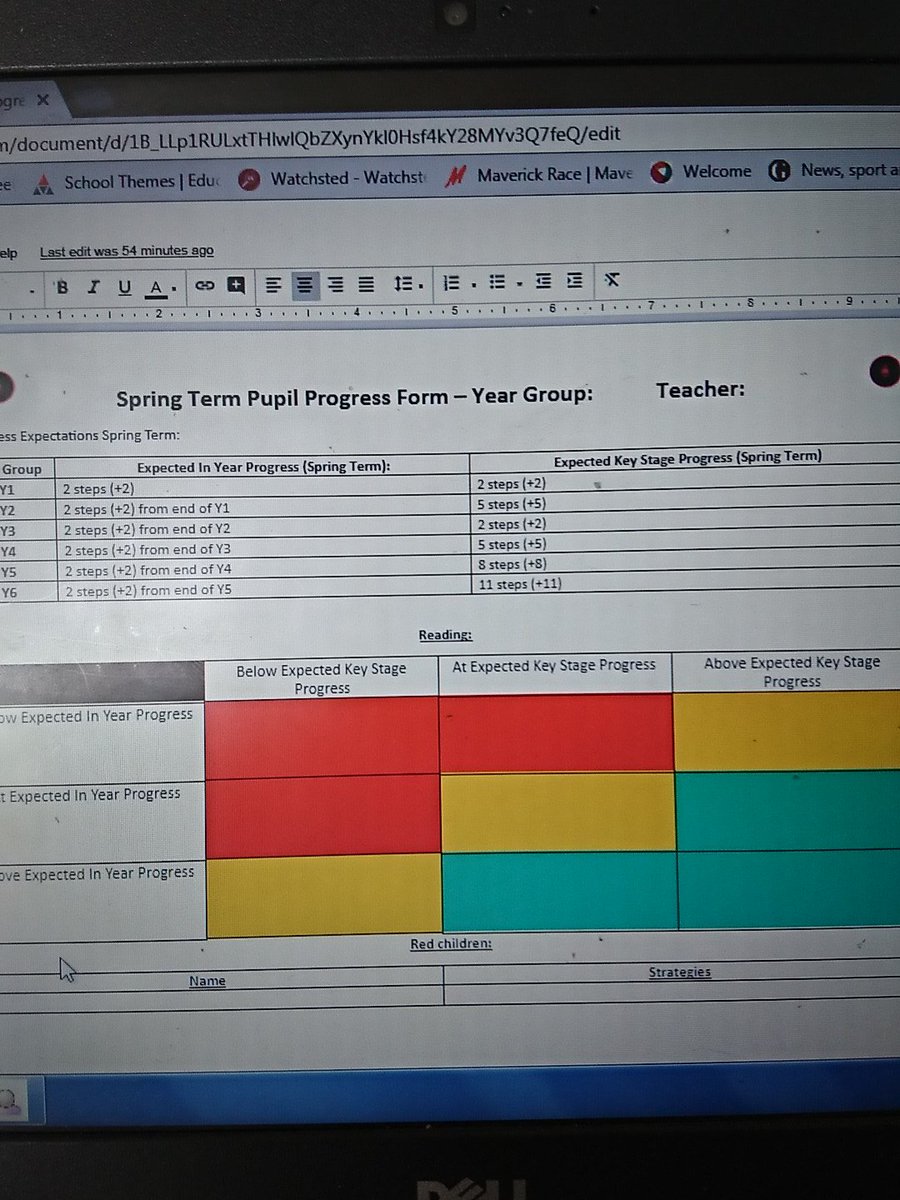Screen dimensions: 900x1200
Task: Open the text color picker
Action: tap(156, 288)
